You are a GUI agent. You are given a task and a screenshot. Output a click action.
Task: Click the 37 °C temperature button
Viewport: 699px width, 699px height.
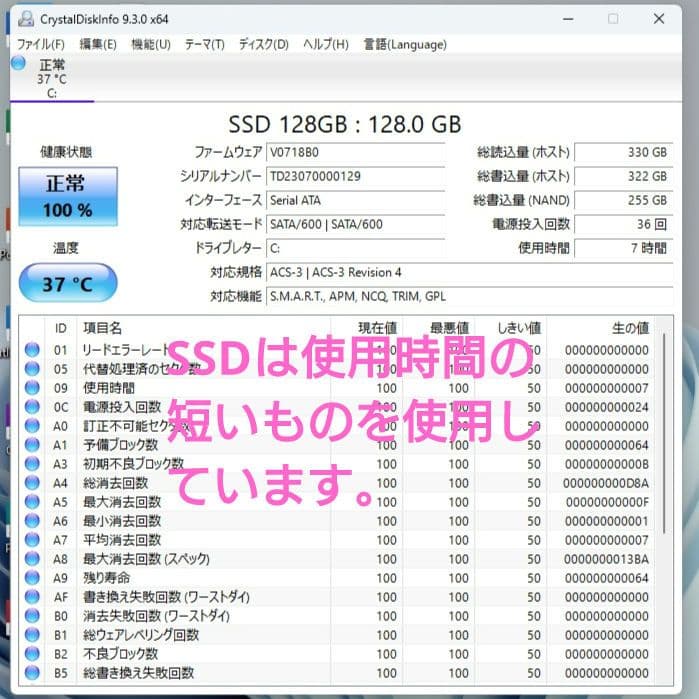[x=68, y=283]
